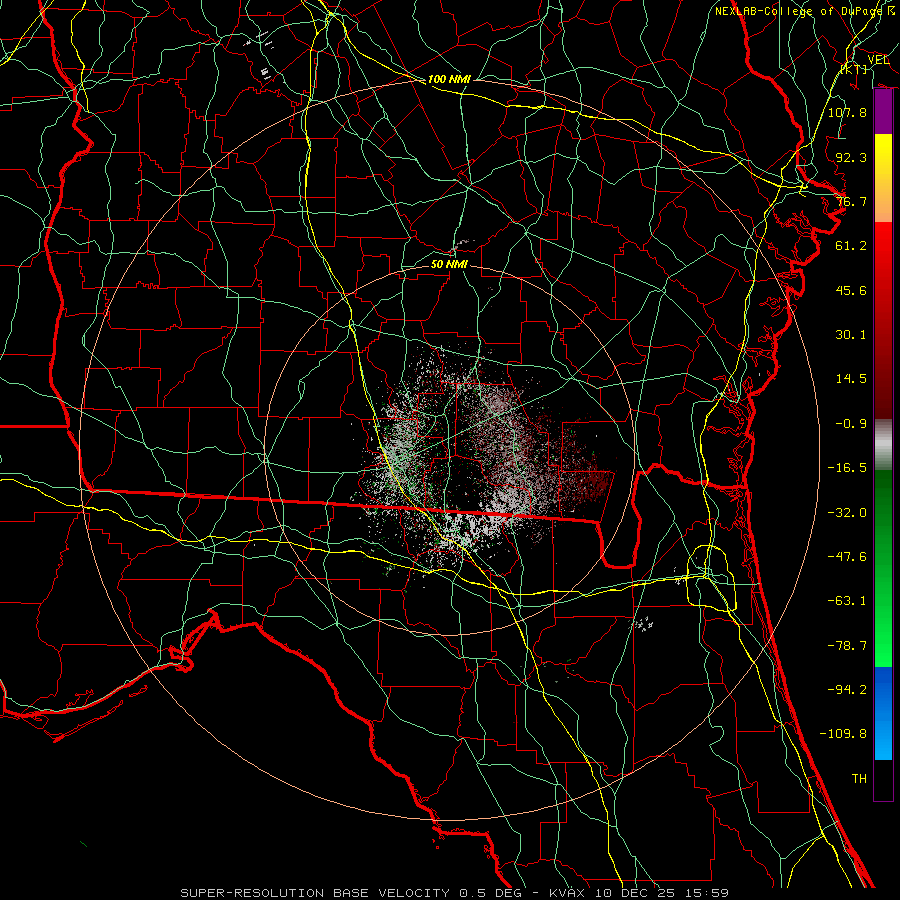
Task: Pick the blue segment of the color bar
Action: [883, 713]
